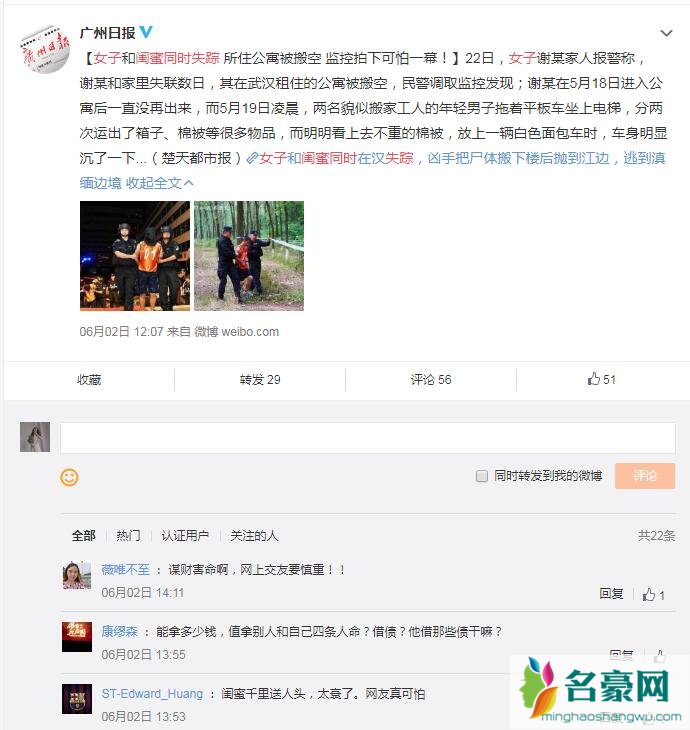This screenshot has width=690, height=730.
Task: Click 转发 29 repost button
Action: (260, 379)
